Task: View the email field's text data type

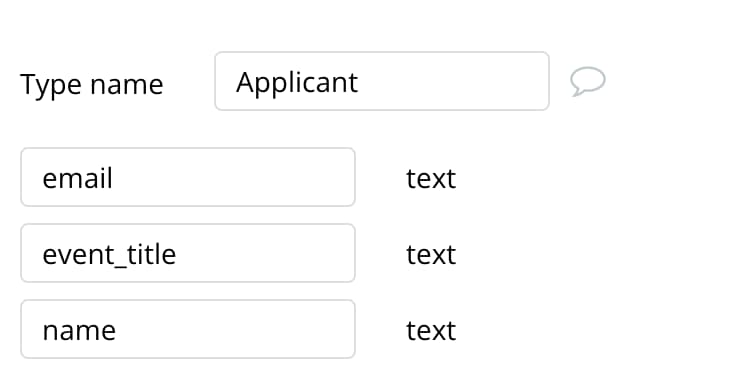Action: click(431, 179)
